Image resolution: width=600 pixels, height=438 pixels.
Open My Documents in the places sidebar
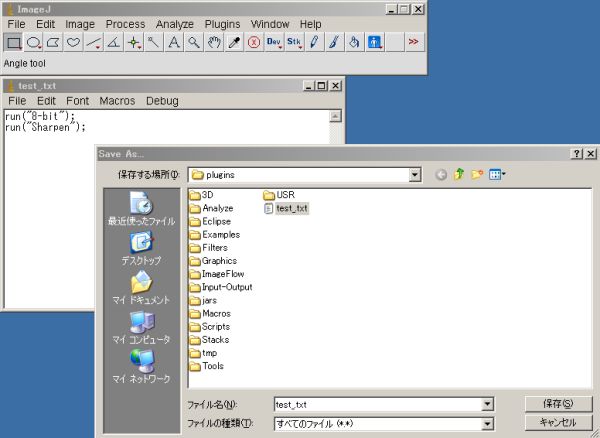pyautogui.click(x=141, y=288)
